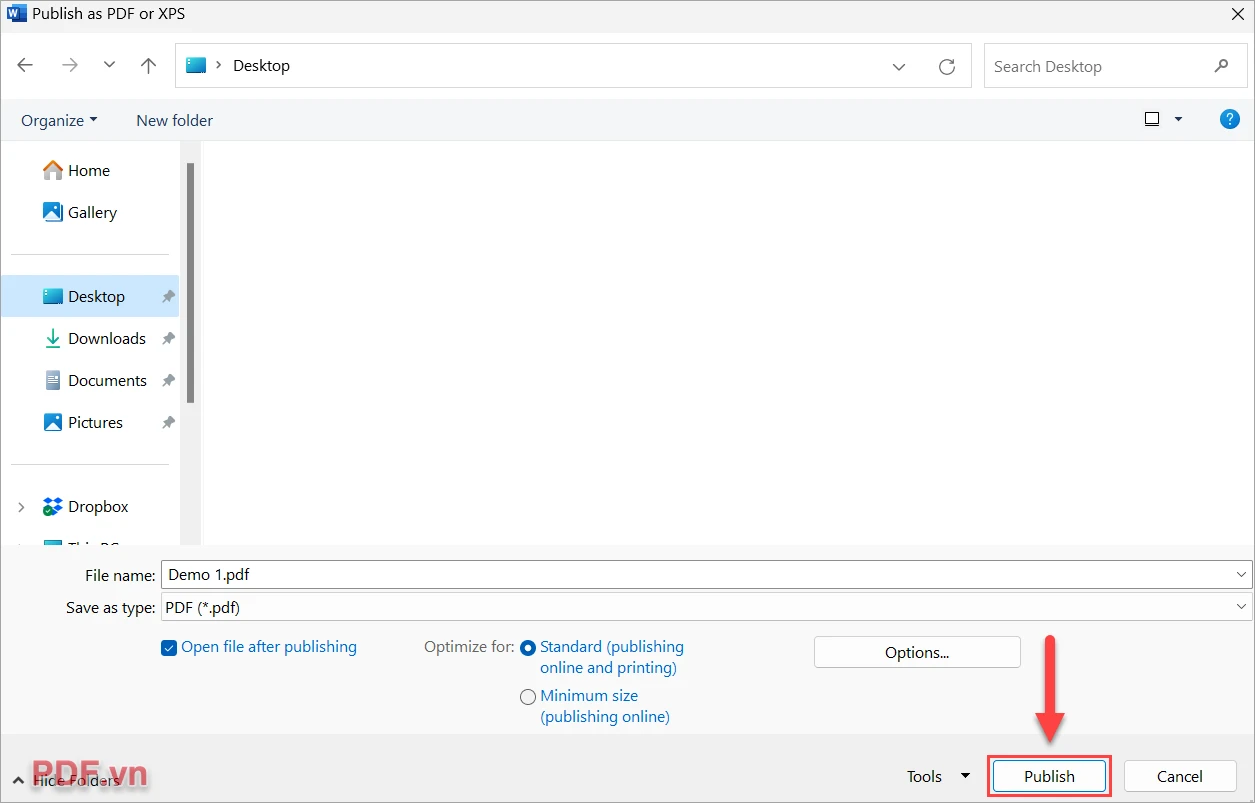Open the recent locations chevron

110,66
